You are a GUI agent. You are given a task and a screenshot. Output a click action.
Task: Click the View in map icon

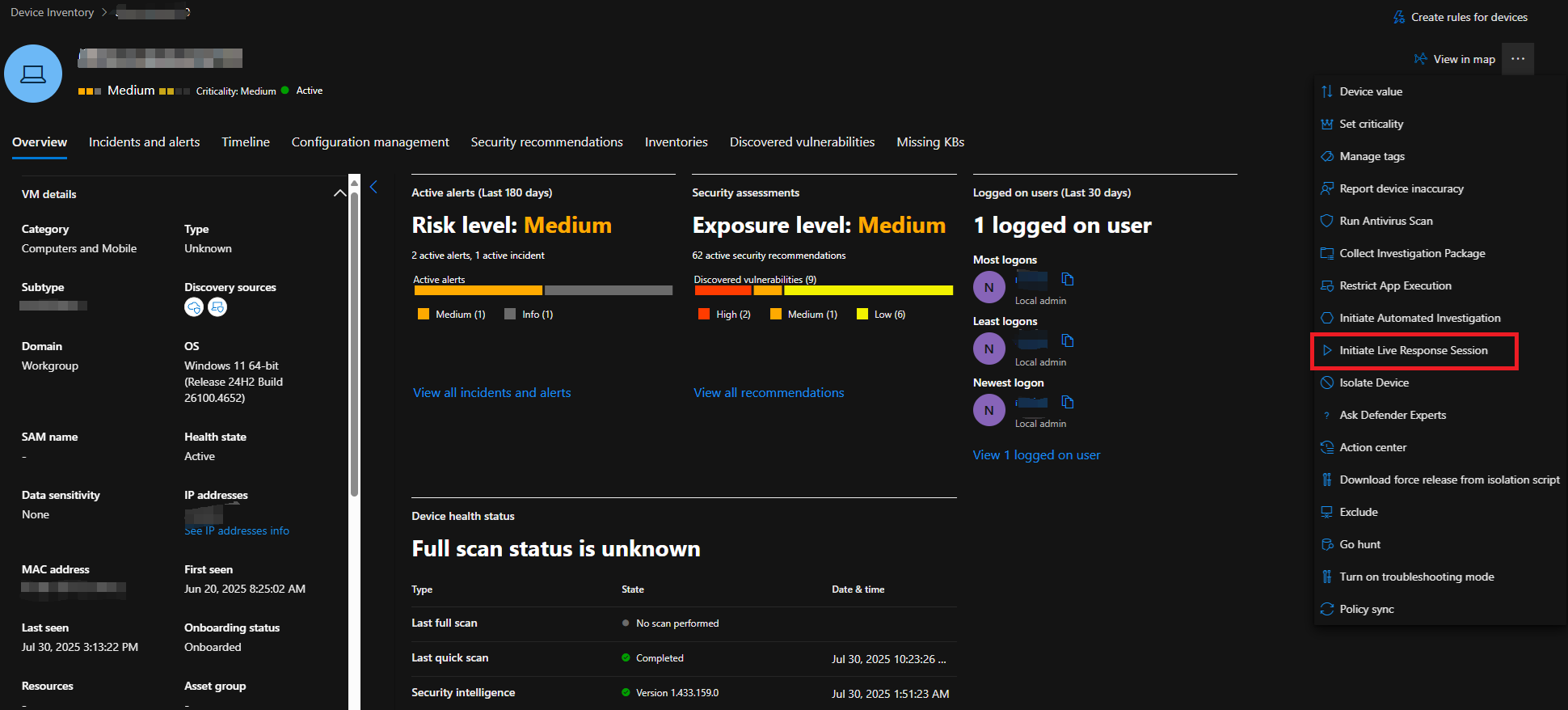point(1421,59)
